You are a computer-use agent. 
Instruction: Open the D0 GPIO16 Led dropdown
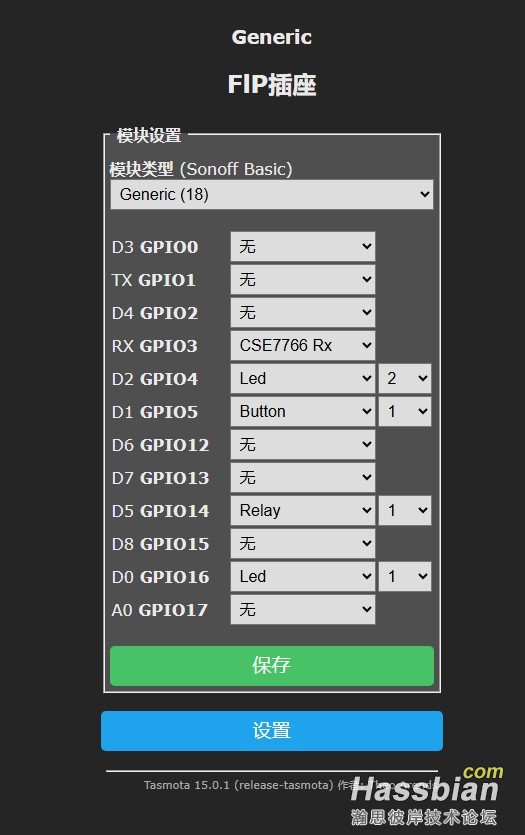[x=302, y=577]
